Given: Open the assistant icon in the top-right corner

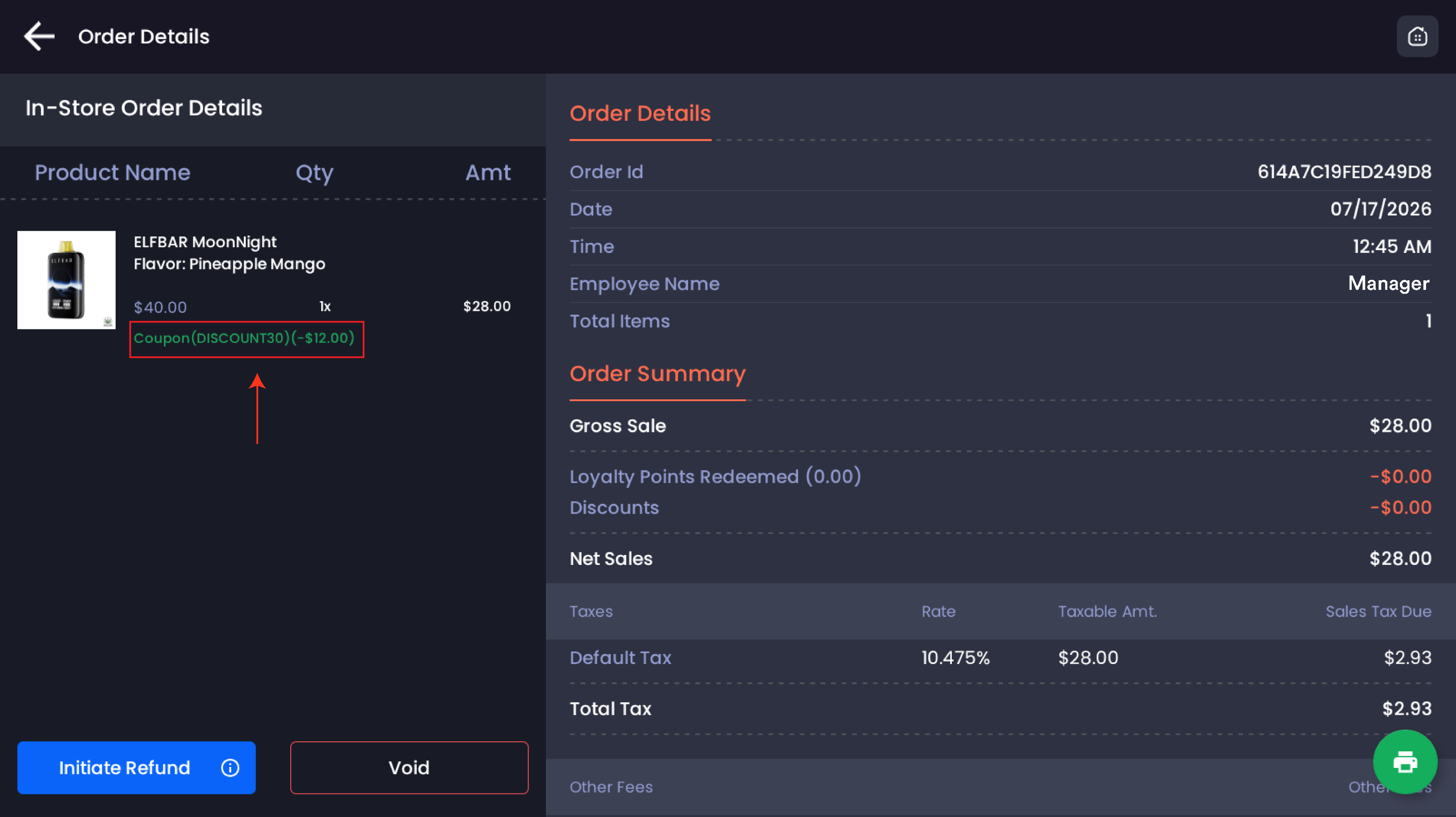Looking at the screenshot, I should tap(1417, 37).
